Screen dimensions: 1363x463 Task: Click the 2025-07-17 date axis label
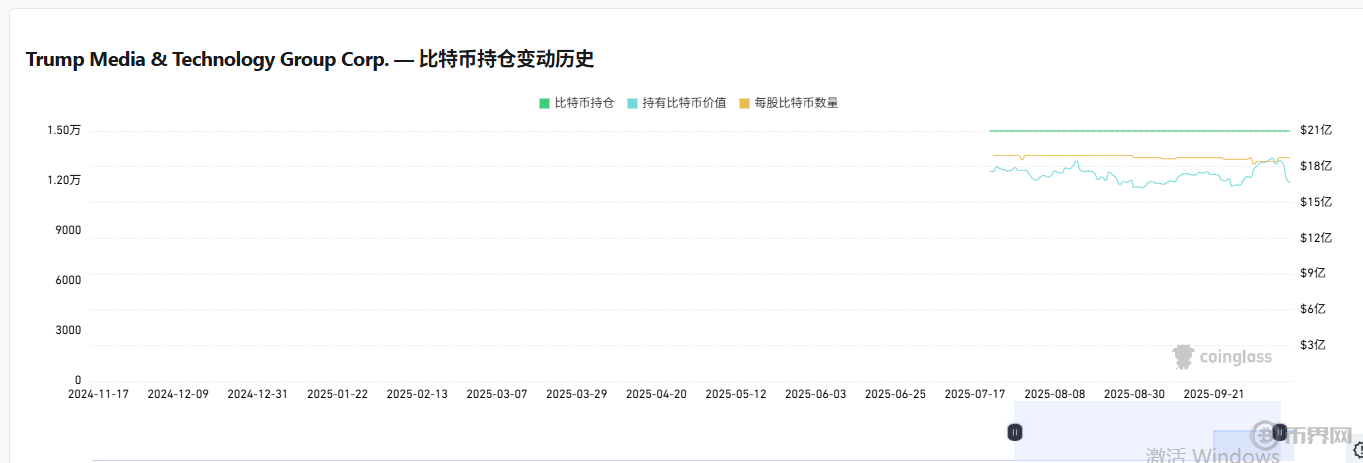pos(975,394)
